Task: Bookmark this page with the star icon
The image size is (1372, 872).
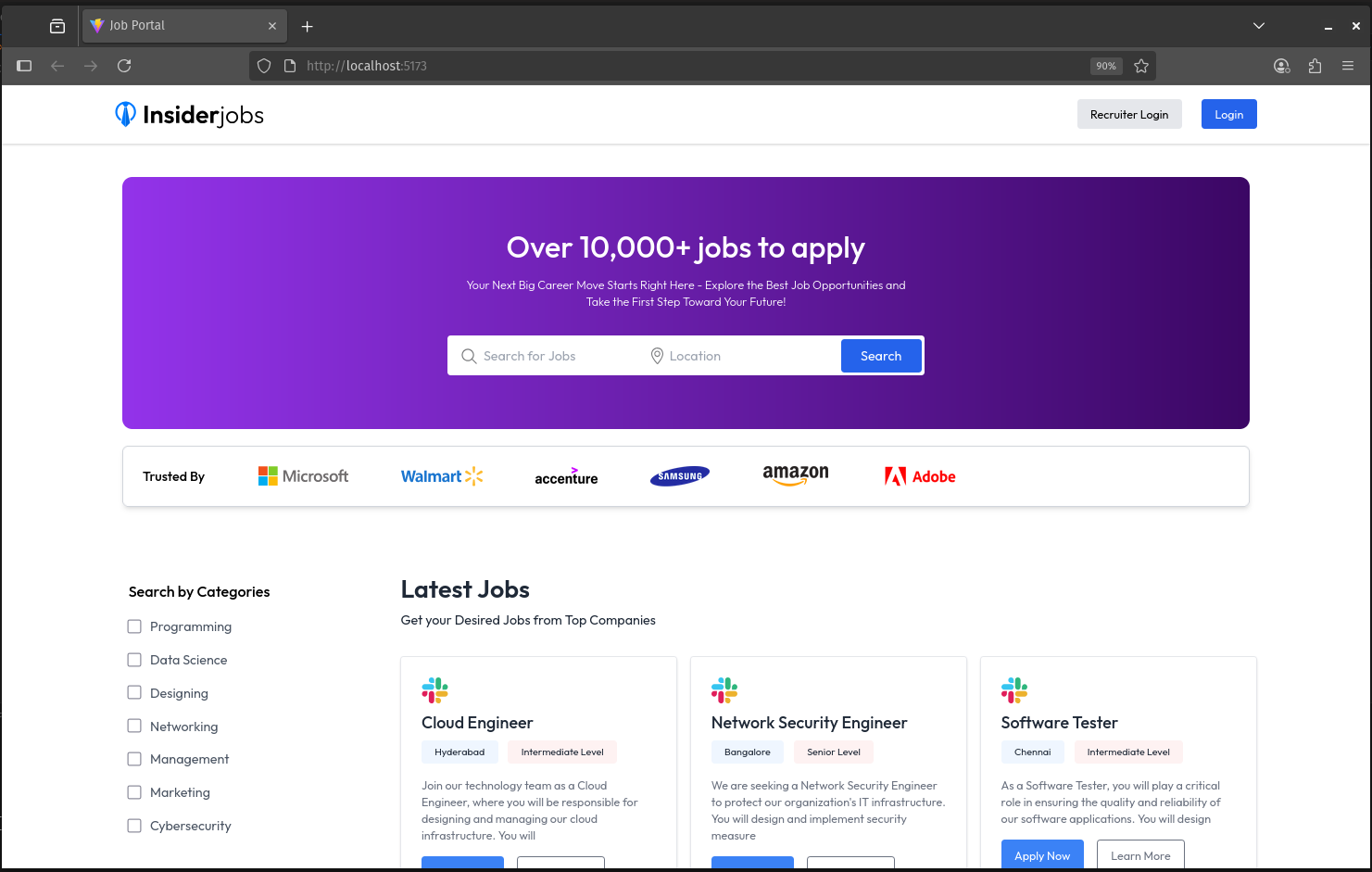Action: (x=1141, y=66)
